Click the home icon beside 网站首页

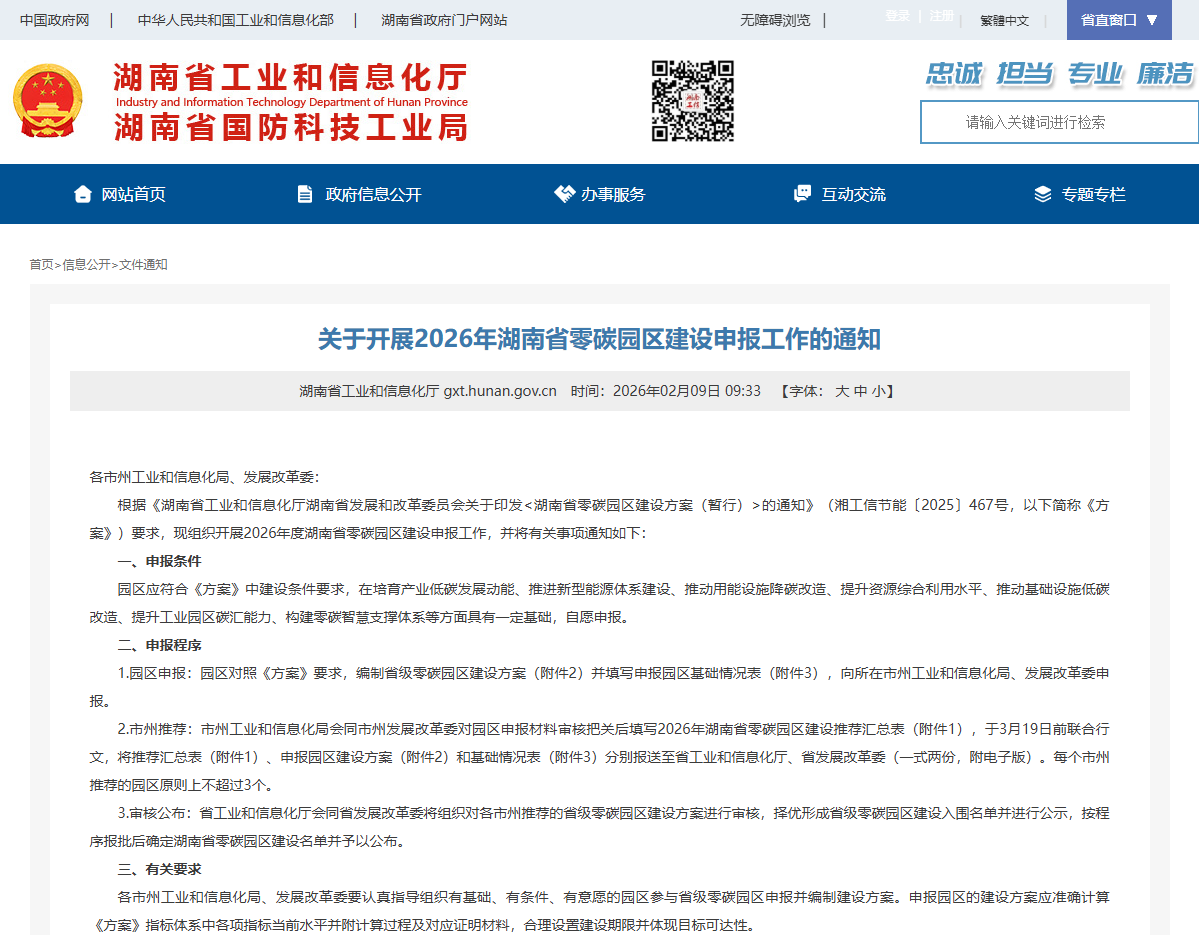pyautogui.click(x=83, y=194)
